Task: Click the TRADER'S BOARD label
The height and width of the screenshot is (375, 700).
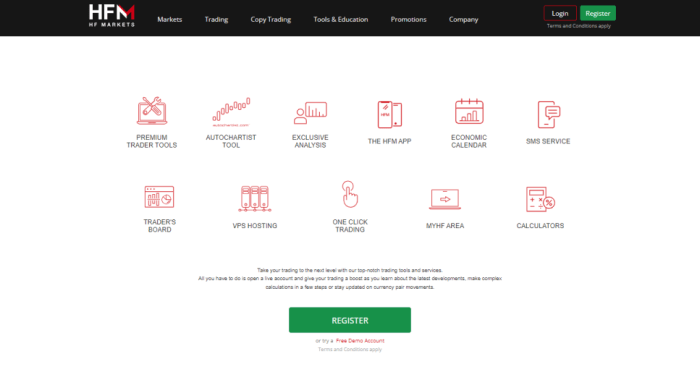Action: (x=159, y=226)
